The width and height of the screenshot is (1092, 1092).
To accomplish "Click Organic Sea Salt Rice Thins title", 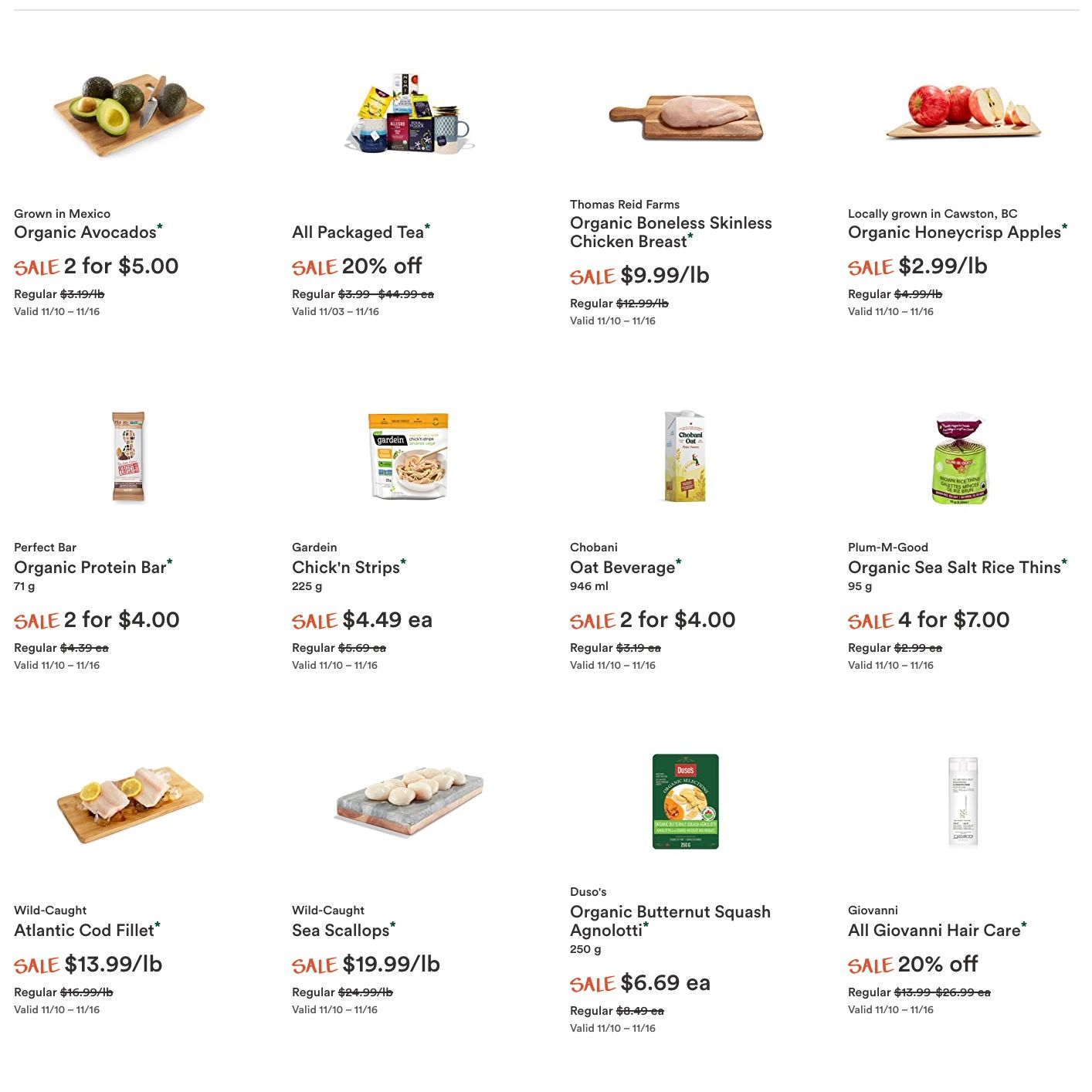I will point(954,568).
